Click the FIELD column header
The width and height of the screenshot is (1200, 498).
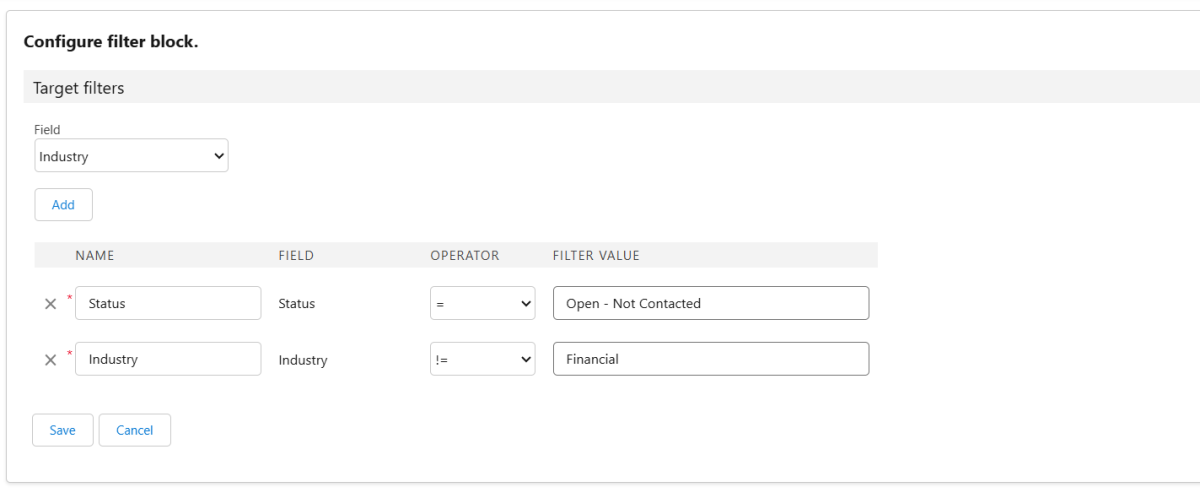click(x=296, y=256)
